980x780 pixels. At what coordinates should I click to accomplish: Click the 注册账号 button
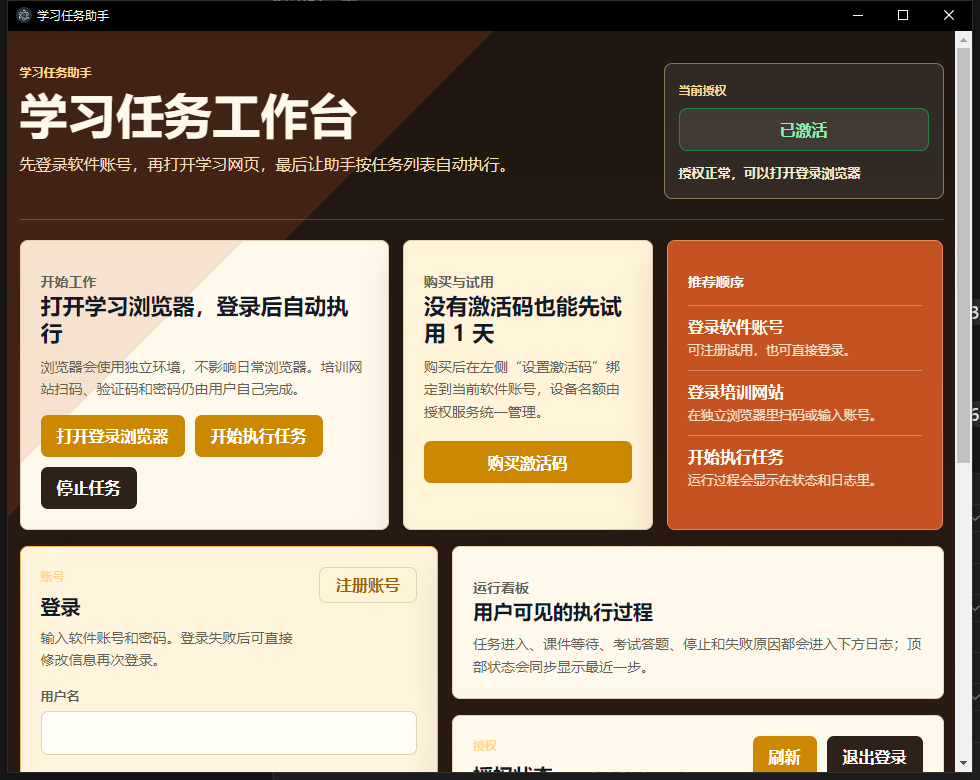(368, 585)
